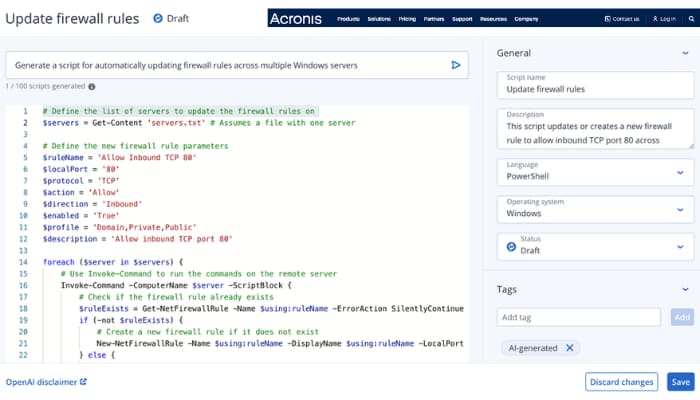
Task: Remove the AI-generated tag
Action: click(570, 348)
